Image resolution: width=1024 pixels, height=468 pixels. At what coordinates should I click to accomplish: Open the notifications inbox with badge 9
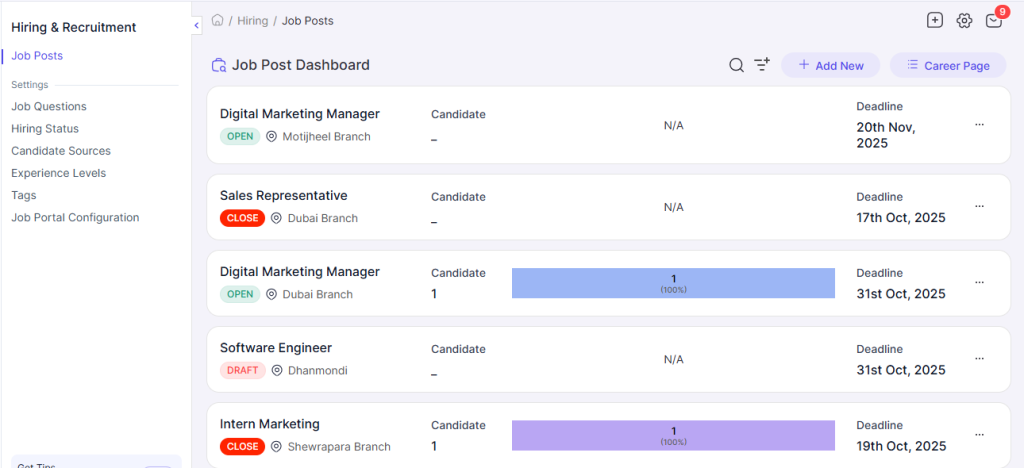tap(993, 21)
